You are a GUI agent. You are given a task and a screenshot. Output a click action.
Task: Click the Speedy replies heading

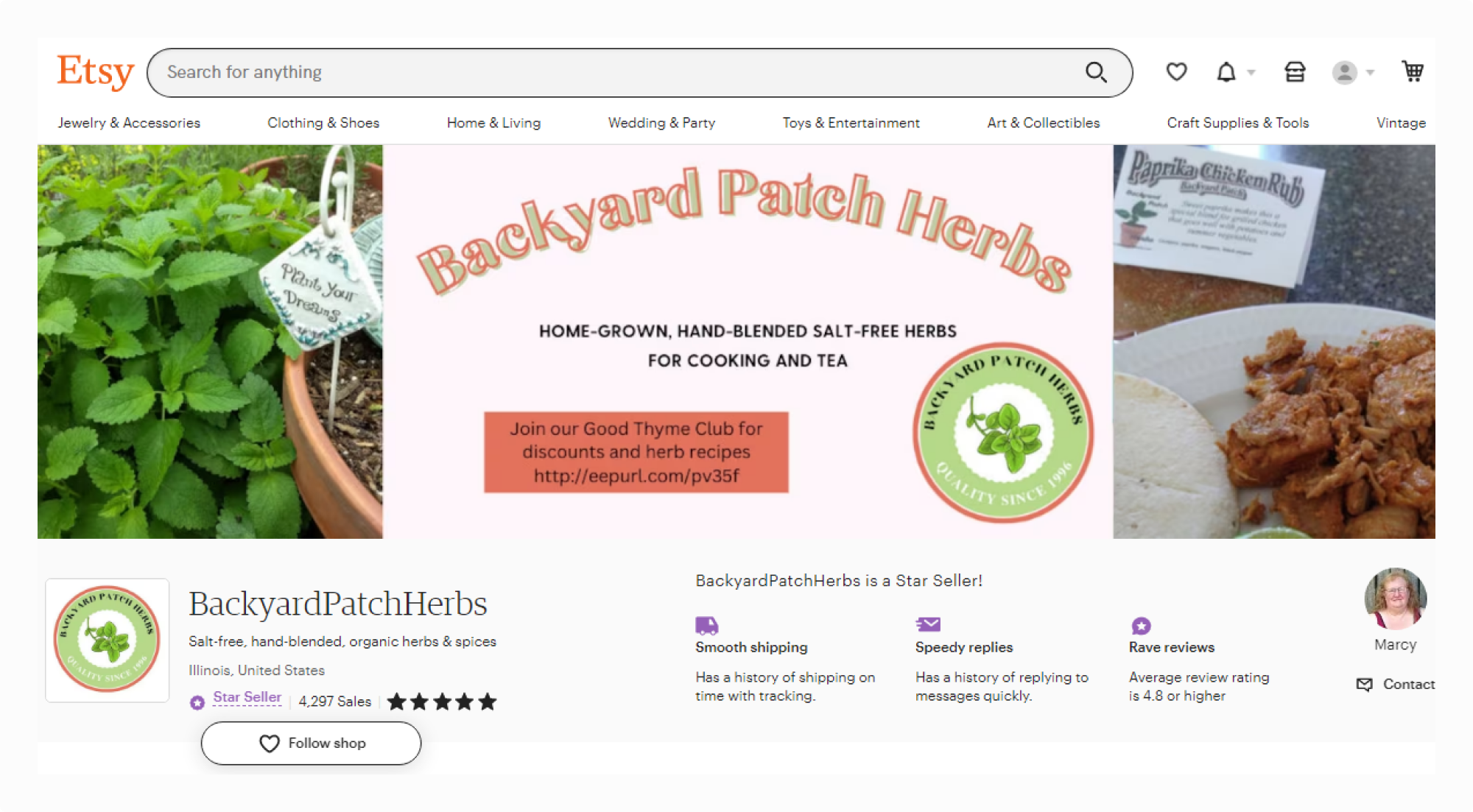tap(964, 647)
